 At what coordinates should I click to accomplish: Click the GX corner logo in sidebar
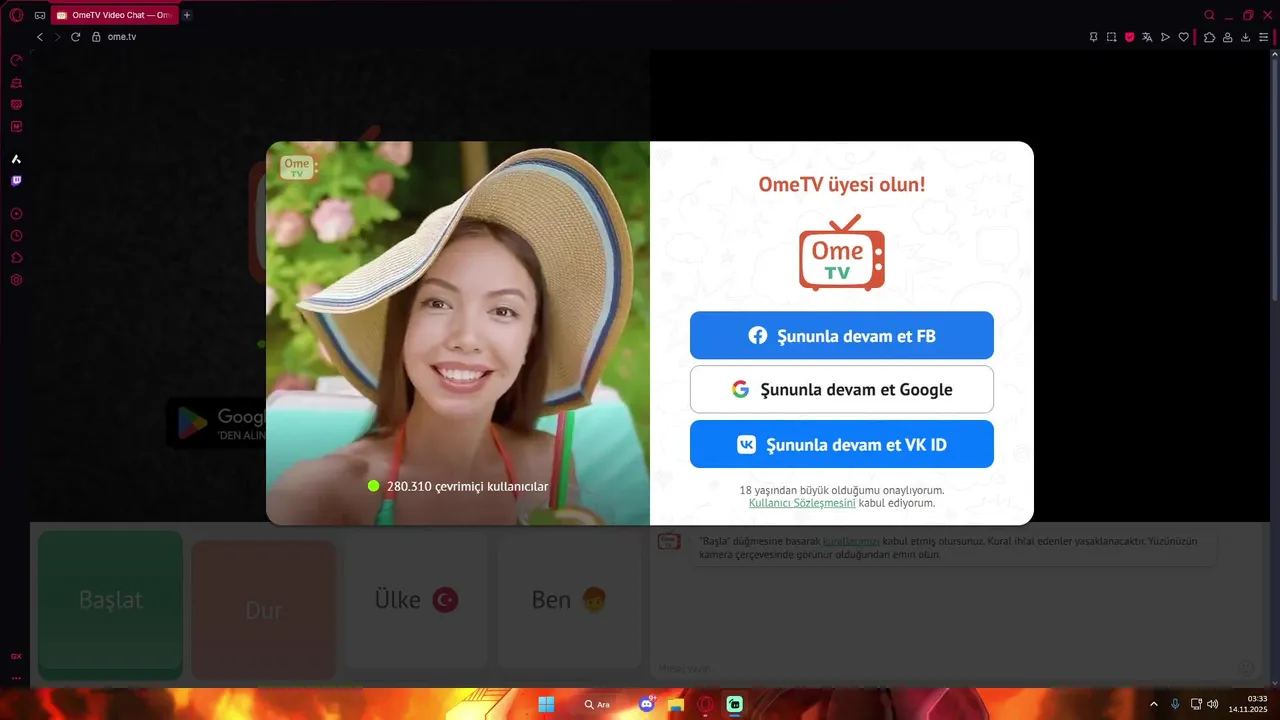point(16,657)
